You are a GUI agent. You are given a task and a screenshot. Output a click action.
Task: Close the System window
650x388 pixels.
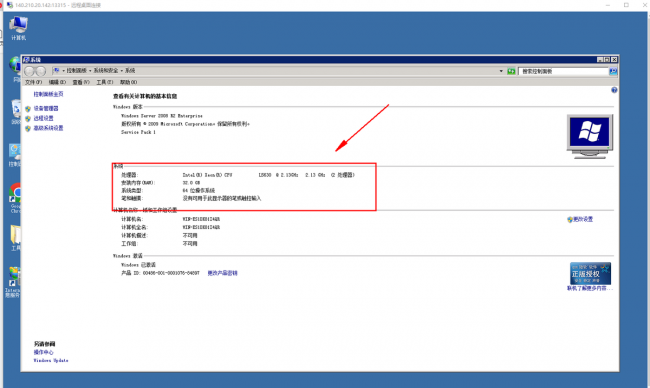coord(614,60)
